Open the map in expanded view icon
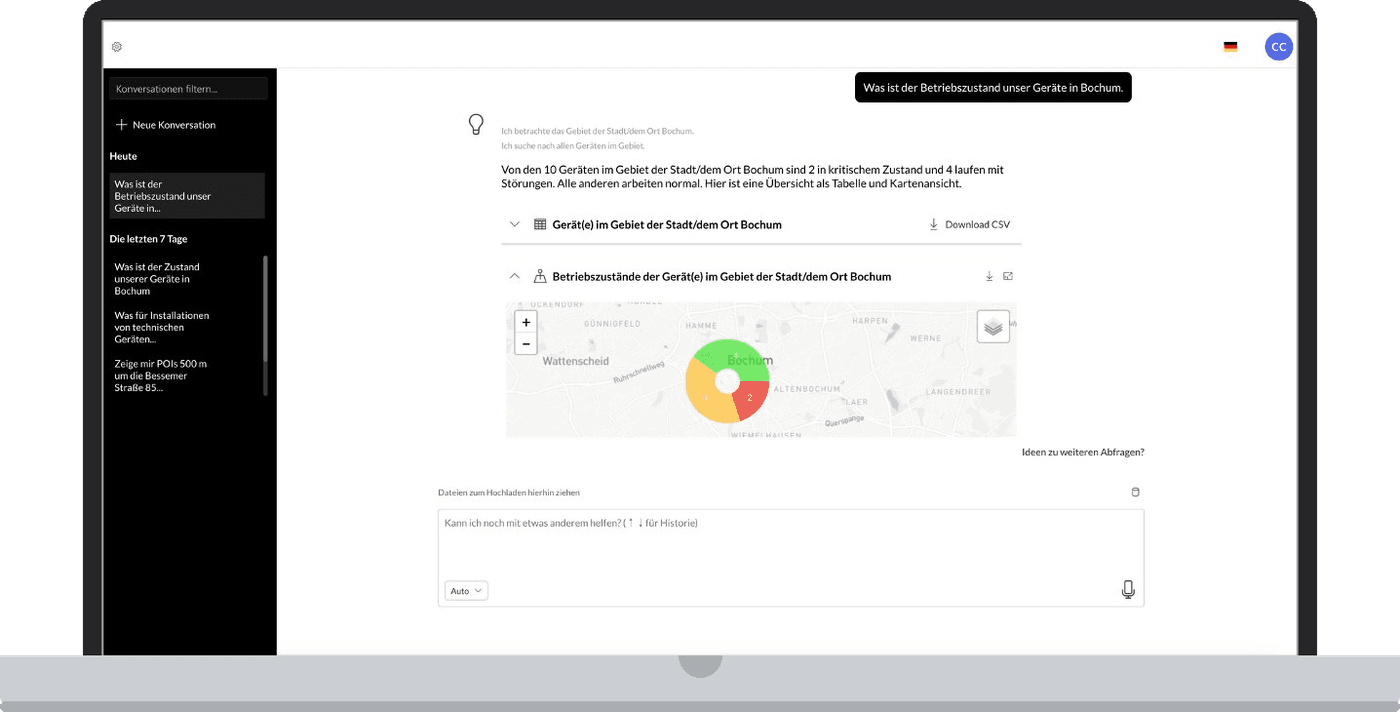Screen dimensions: 1400x712 point(1008,276)
